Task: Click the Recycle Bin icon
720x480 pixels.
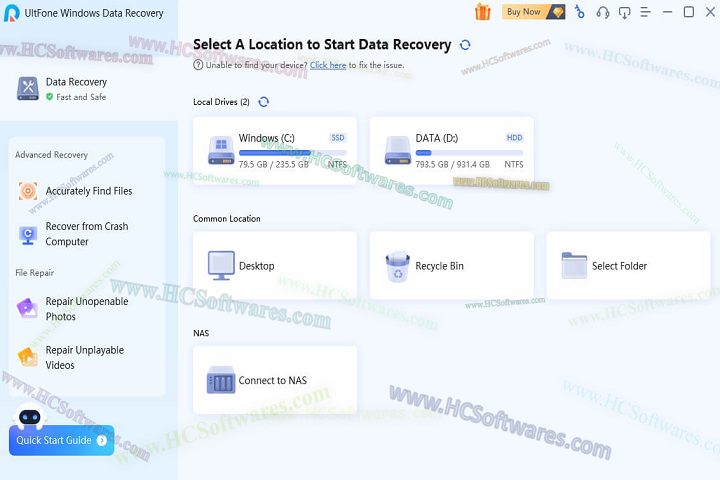Action: point(398,266)
